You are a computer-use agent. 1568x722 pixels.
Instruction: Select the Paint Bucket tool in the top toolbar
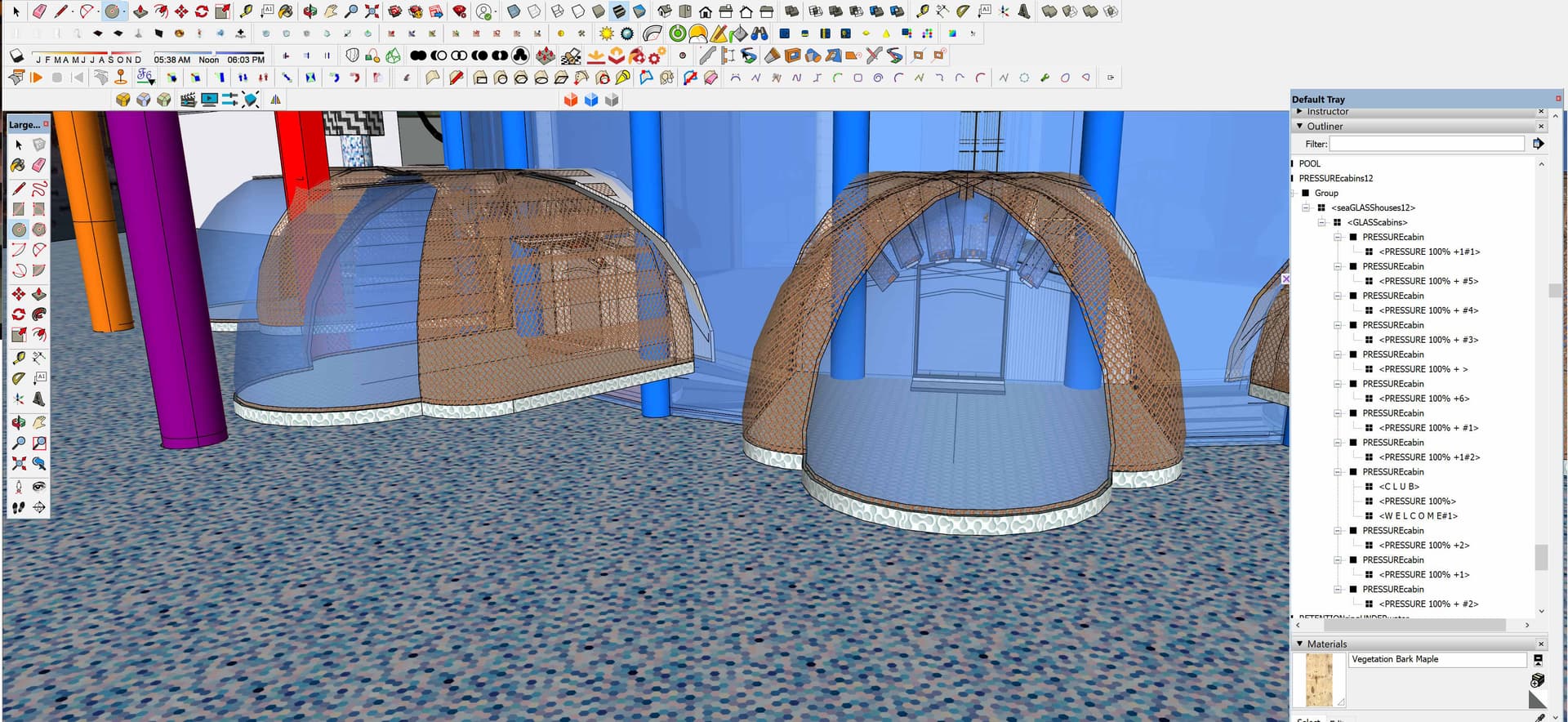[286, 11]
